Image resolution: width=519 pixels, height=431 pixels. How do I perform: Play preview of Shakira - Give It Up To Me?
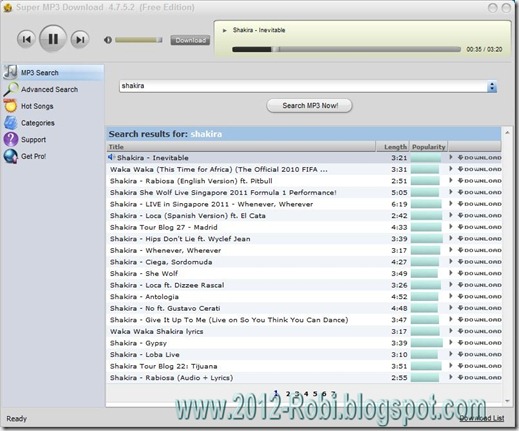coord(451,319)
